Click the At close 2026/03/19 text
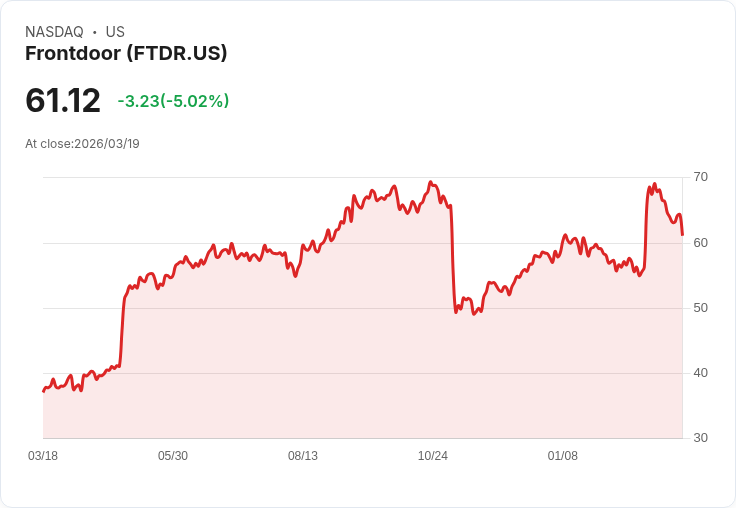736x508 pixels. click(x=82, y=143)
